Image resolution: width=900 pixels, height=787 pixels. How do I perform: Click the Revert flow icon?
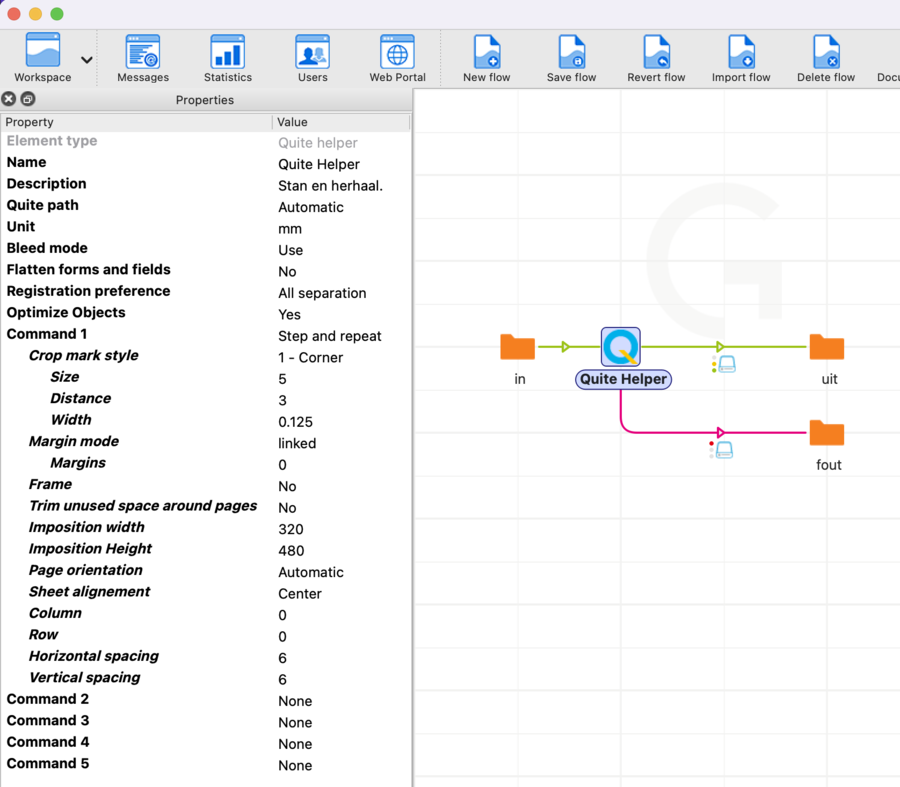[656, 59]
